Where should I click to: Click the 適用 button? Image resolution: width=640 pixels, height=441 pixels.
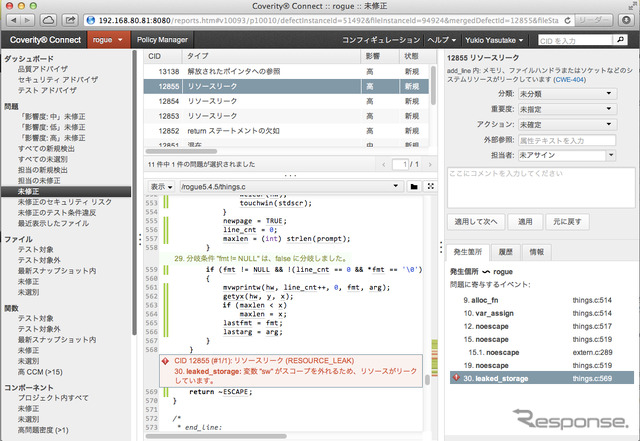point(525,222)
